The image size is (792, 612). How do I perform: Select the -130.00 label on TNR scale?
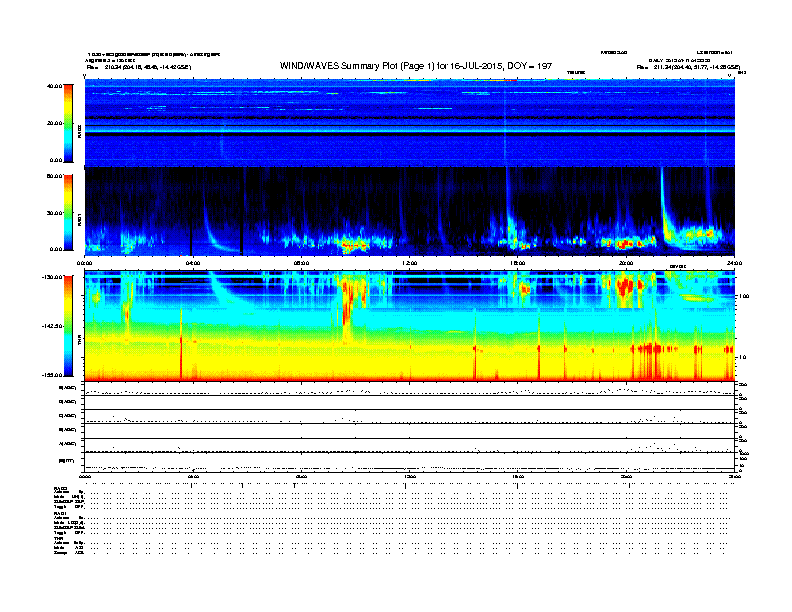click(x=53, y=277)
